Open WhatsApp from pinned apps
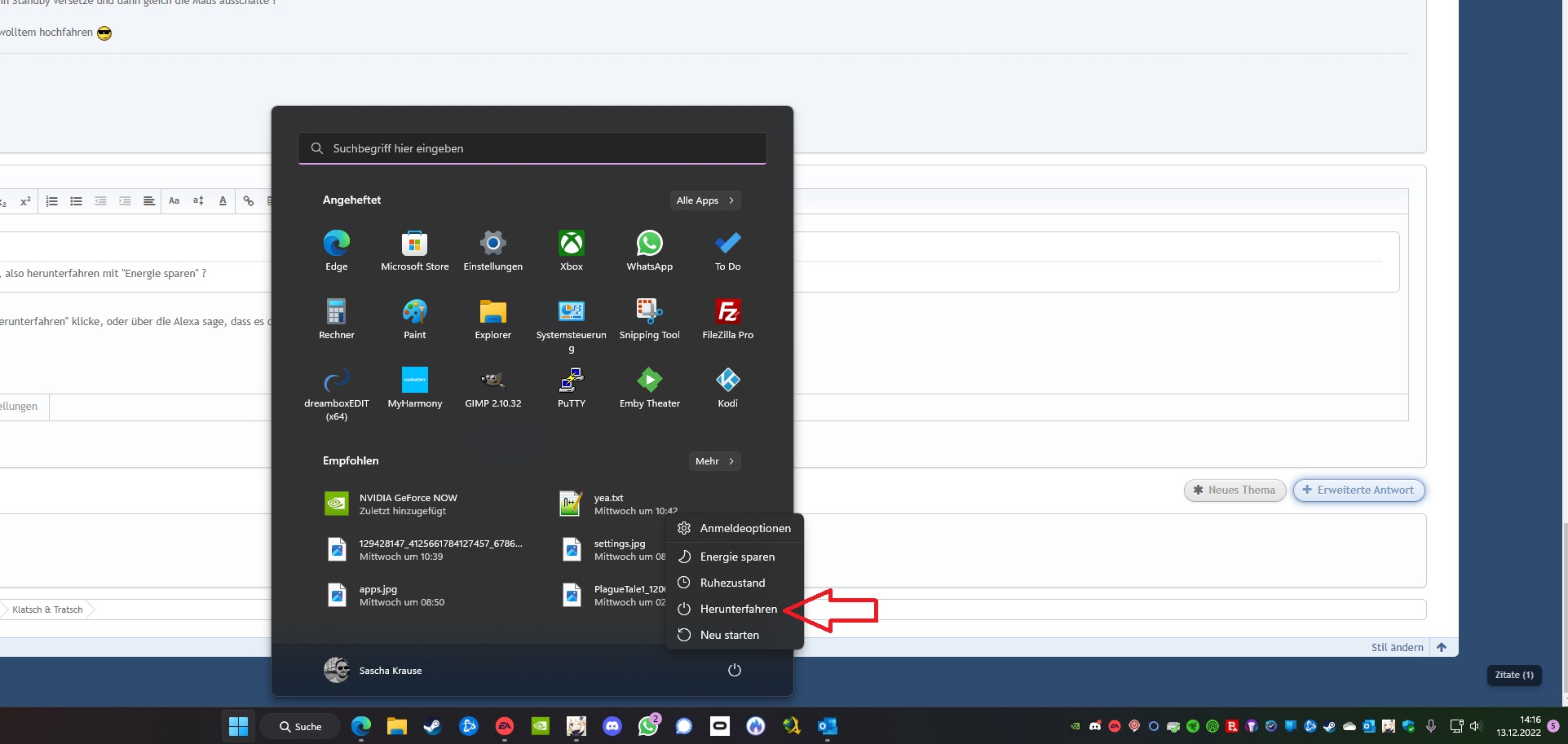 [x=649, y=250]
